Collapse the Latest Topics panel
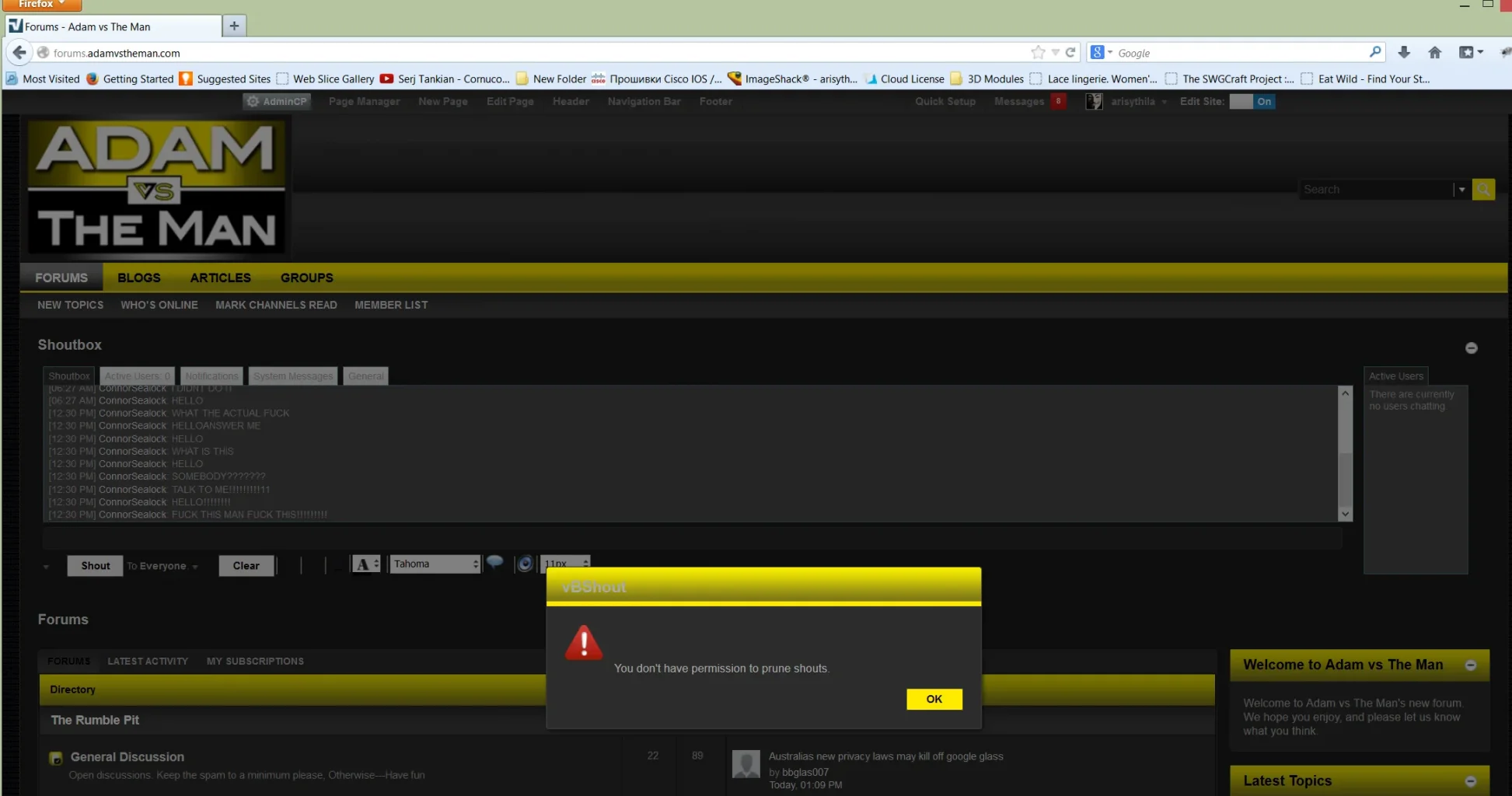This screenshot has height=796, width=1512. pyautogui.click(x=1470, y=781)
